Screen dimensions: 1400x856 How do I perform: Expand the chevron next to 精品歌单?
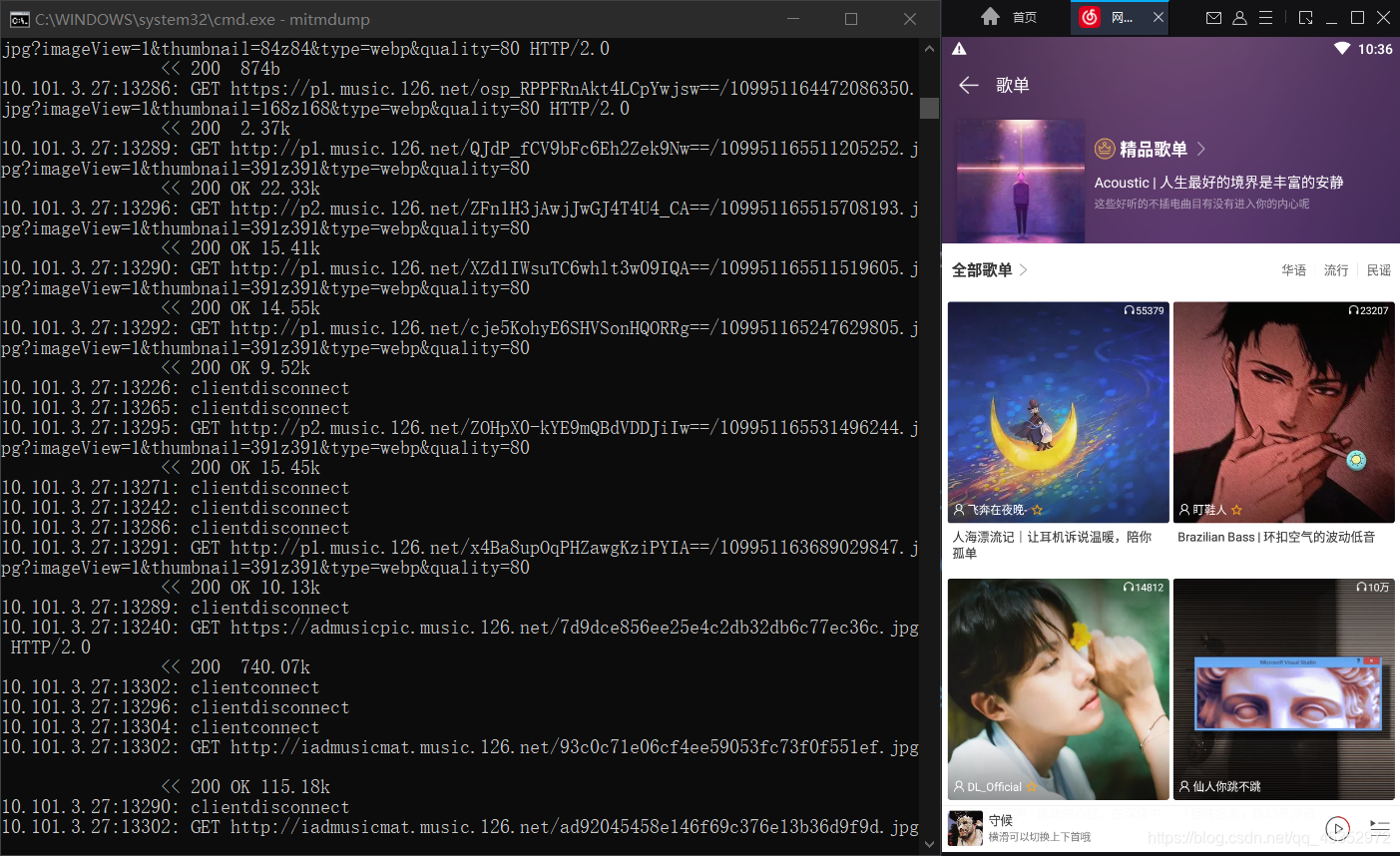(x=1201, y=149)
